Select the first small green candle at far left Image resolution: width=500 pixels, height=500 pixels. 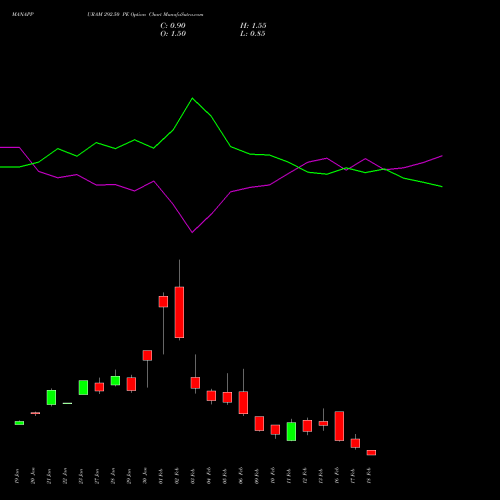19,423
